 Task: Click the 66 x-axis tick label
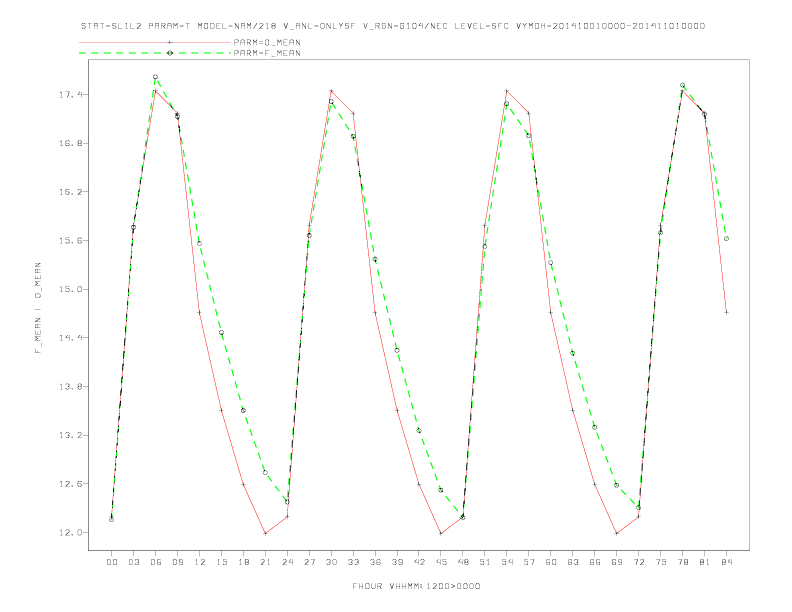(x=595, y=562)
